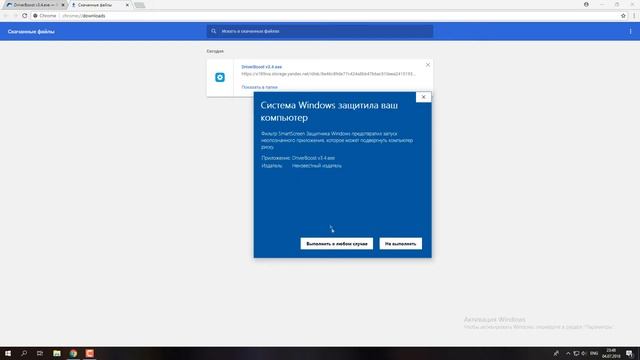Viewport: 640px width, 360px height.
Task: Click the ENG language indicator
Action: point(594,353)
